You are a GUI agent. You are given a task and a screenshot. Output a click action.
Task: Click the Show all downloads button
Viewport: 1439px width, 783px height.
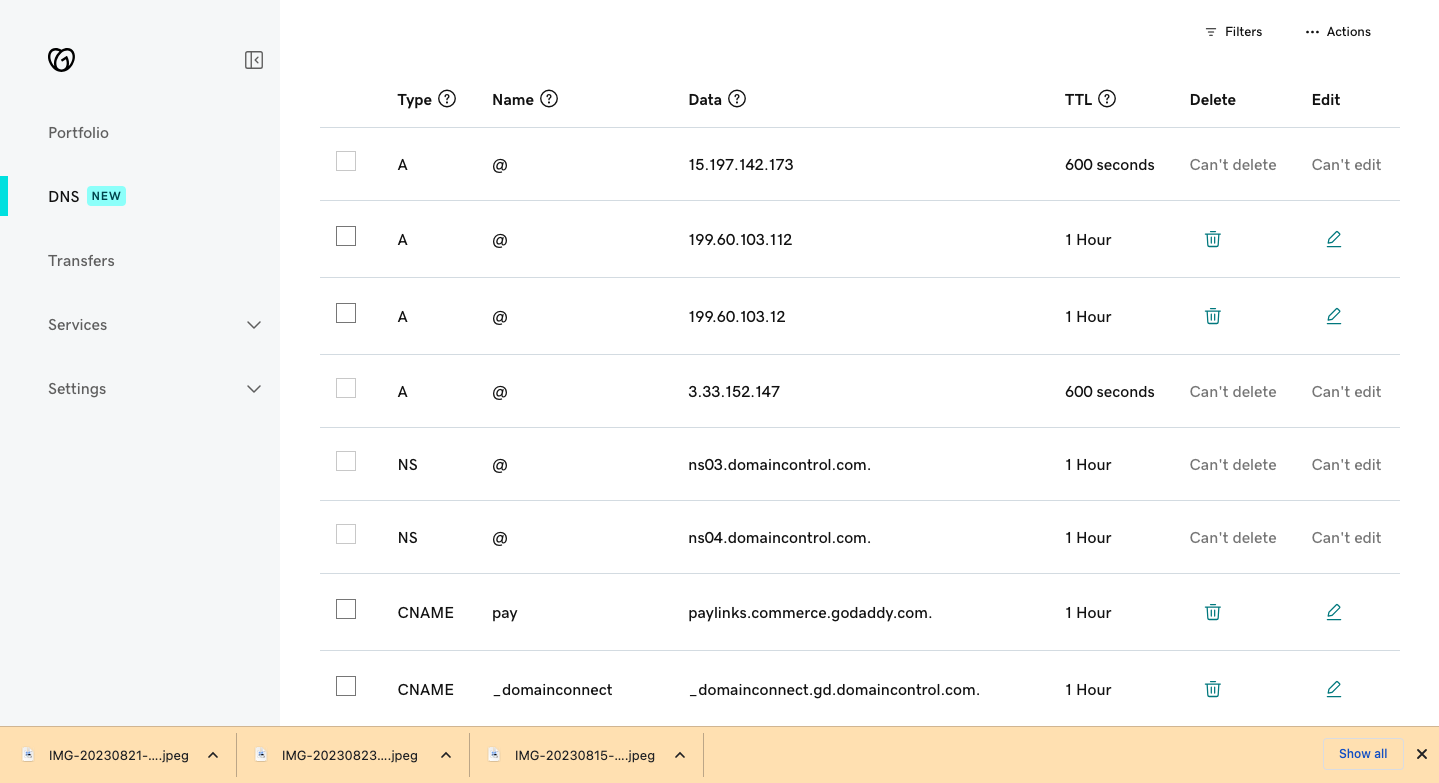[x=1362, y=753]
